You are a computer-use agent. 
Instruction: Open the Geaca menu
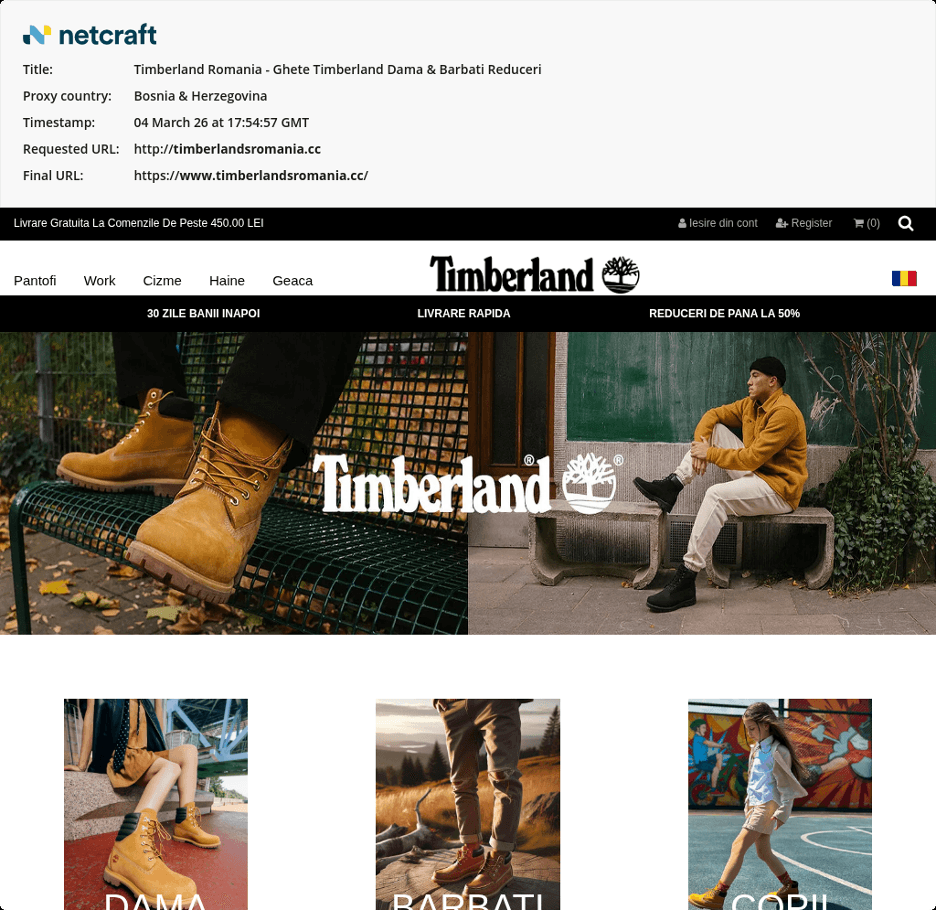(x=292, y=281)
